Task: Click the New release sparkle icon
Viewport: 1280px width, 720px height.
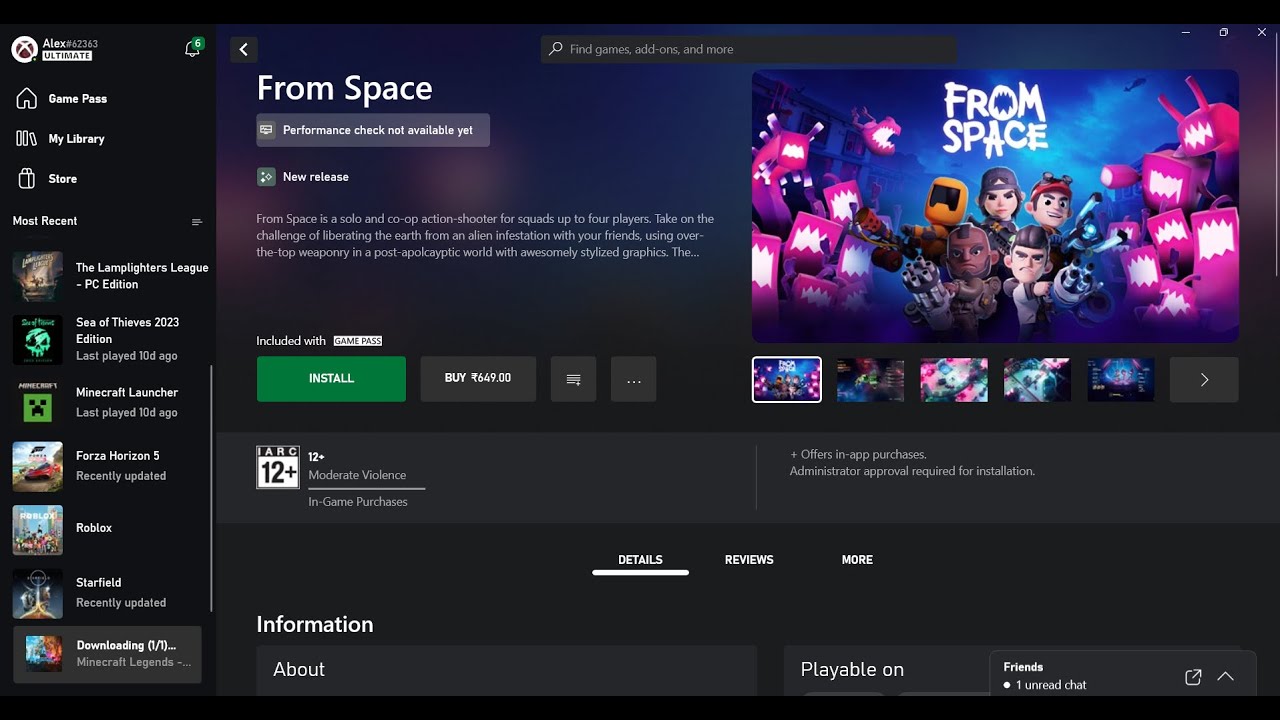Action: click(266, 177)
